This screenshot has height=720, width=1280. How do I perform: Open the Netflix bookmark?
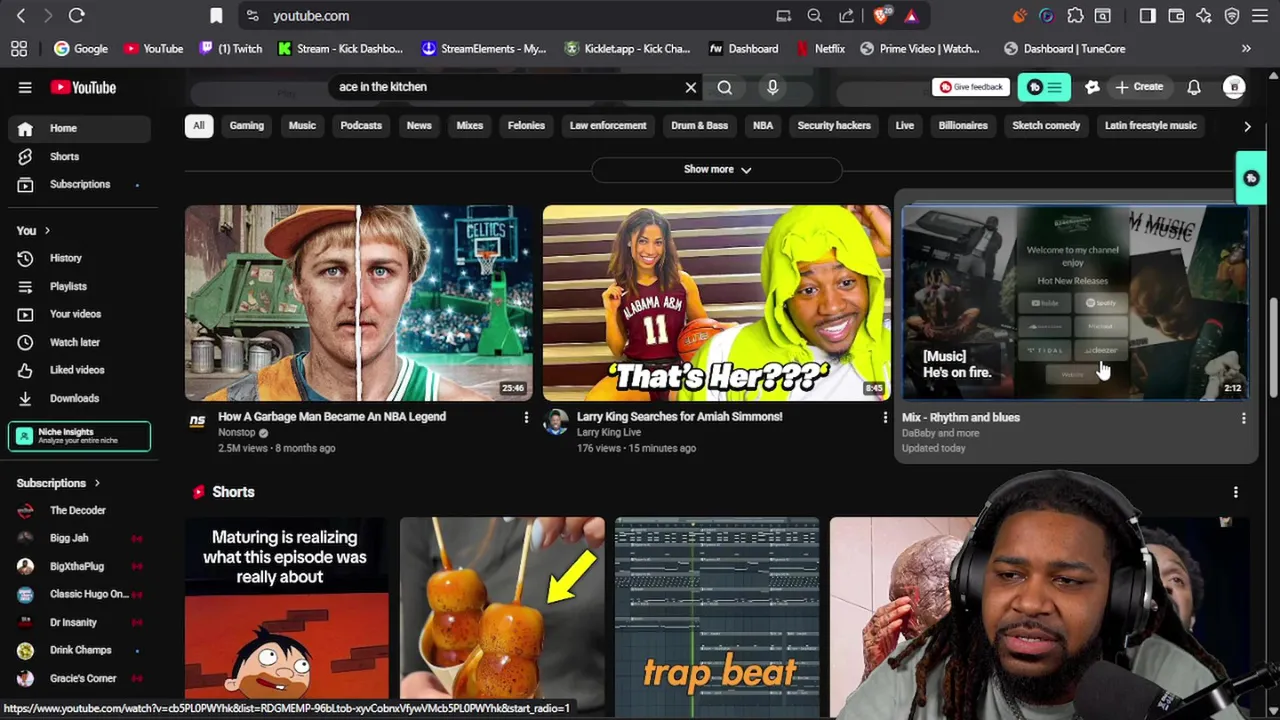(x=820, y=48)
